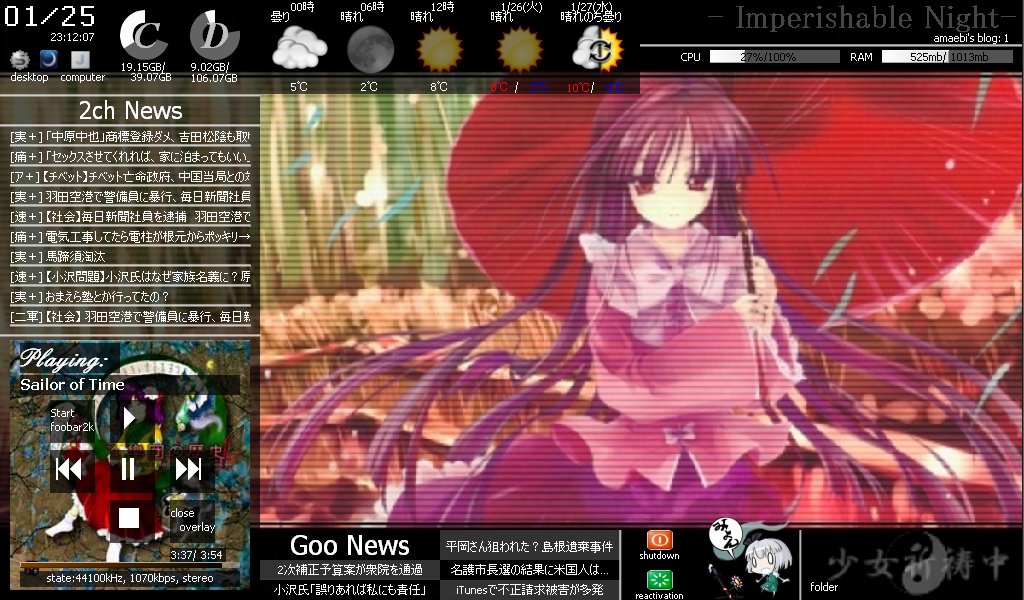Click the sun-and-cloud icon for 1/27(水)
The width and height of the screenshot is (1024, 600).
click(x=597, y=50)
